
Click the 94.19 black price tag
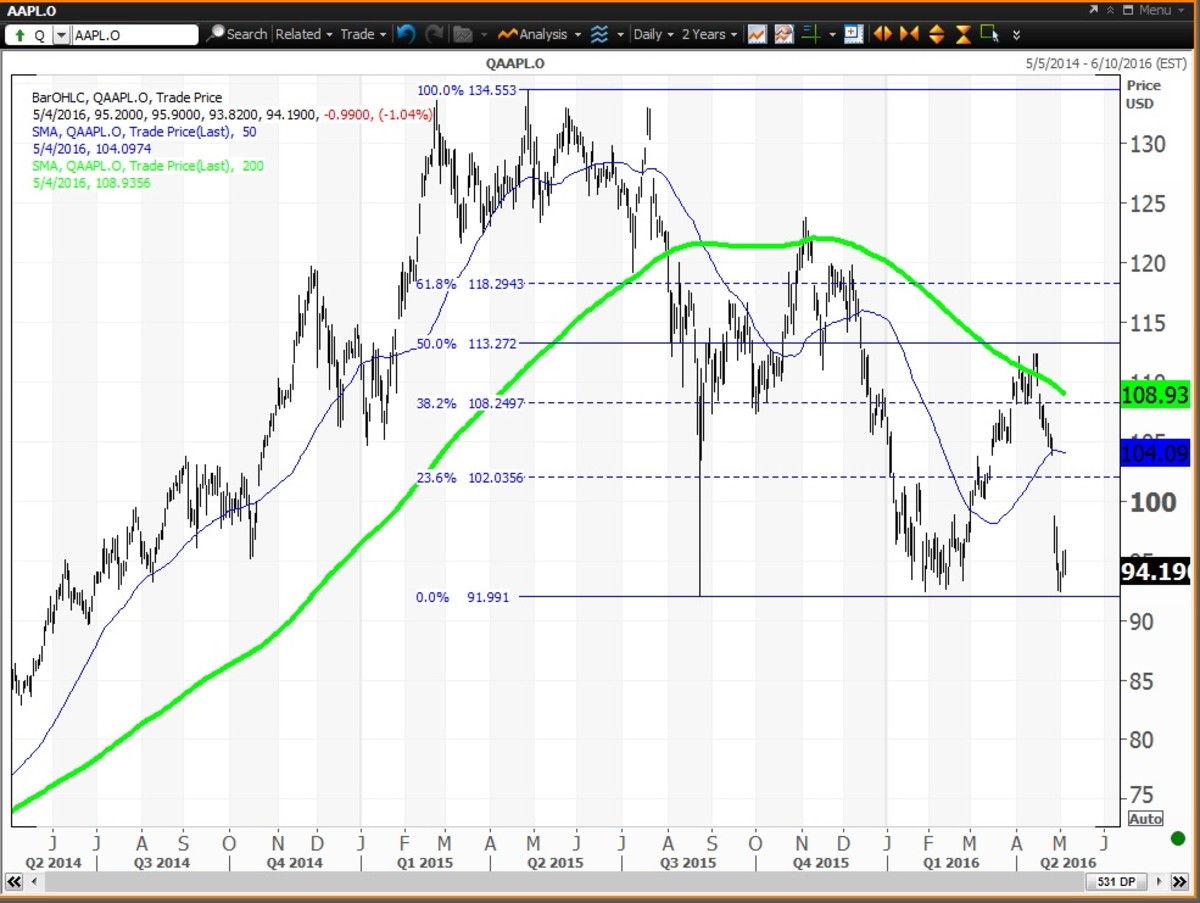[1156, 572]
